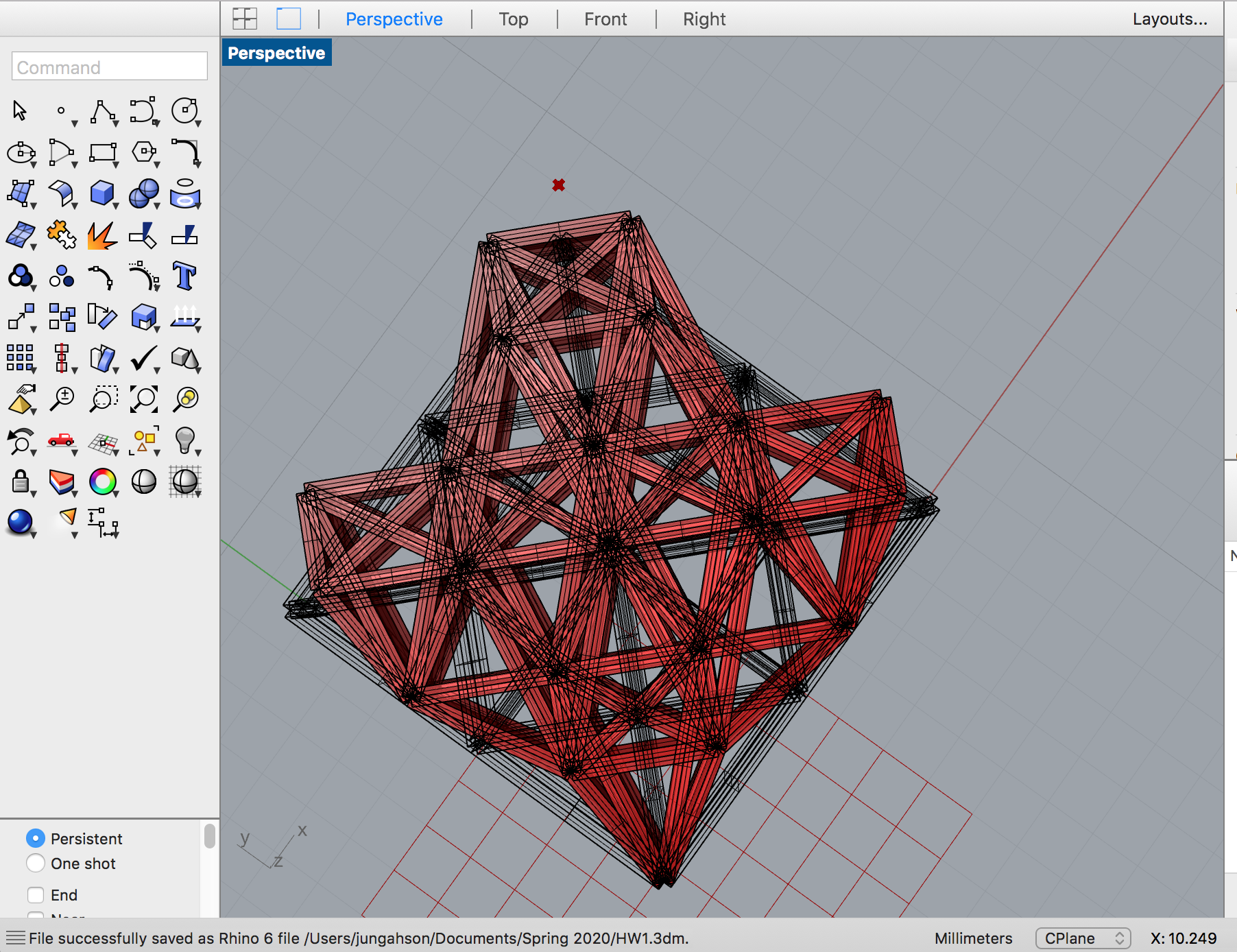Switch to the Top viewport tab
This screenshot has height=952, width=1237.
(514, 19)
